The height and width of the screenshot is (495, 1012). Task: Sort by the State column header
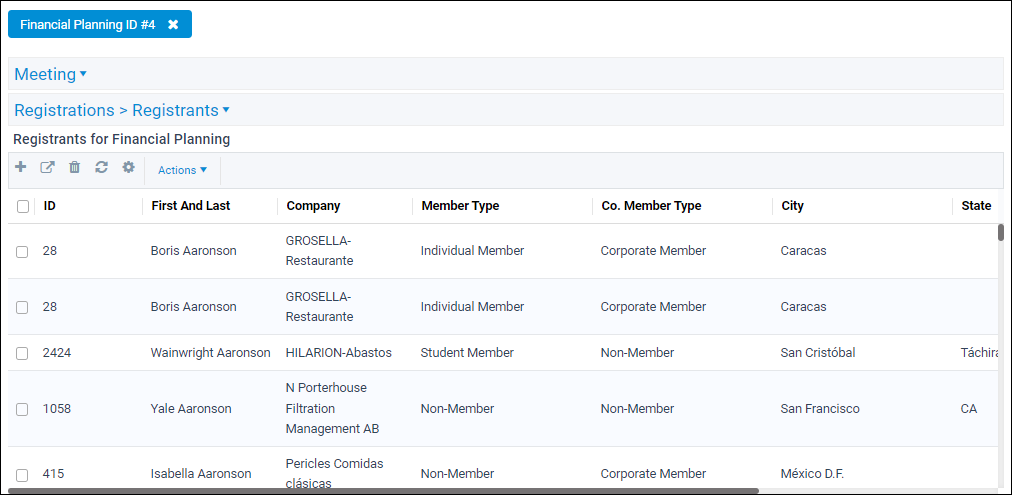(976, 206)
